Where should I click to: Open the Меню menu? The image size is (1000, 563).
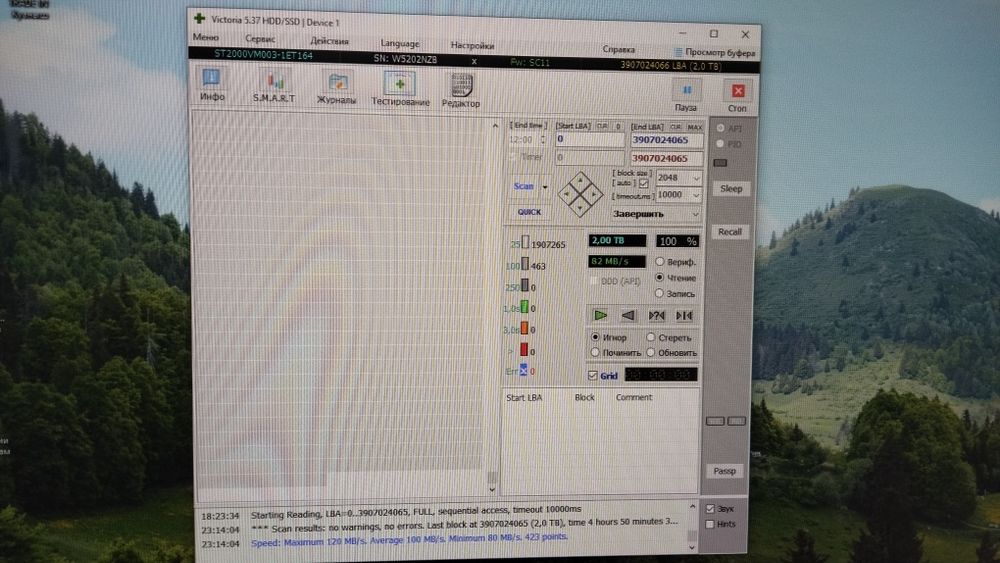coord(205,37)
